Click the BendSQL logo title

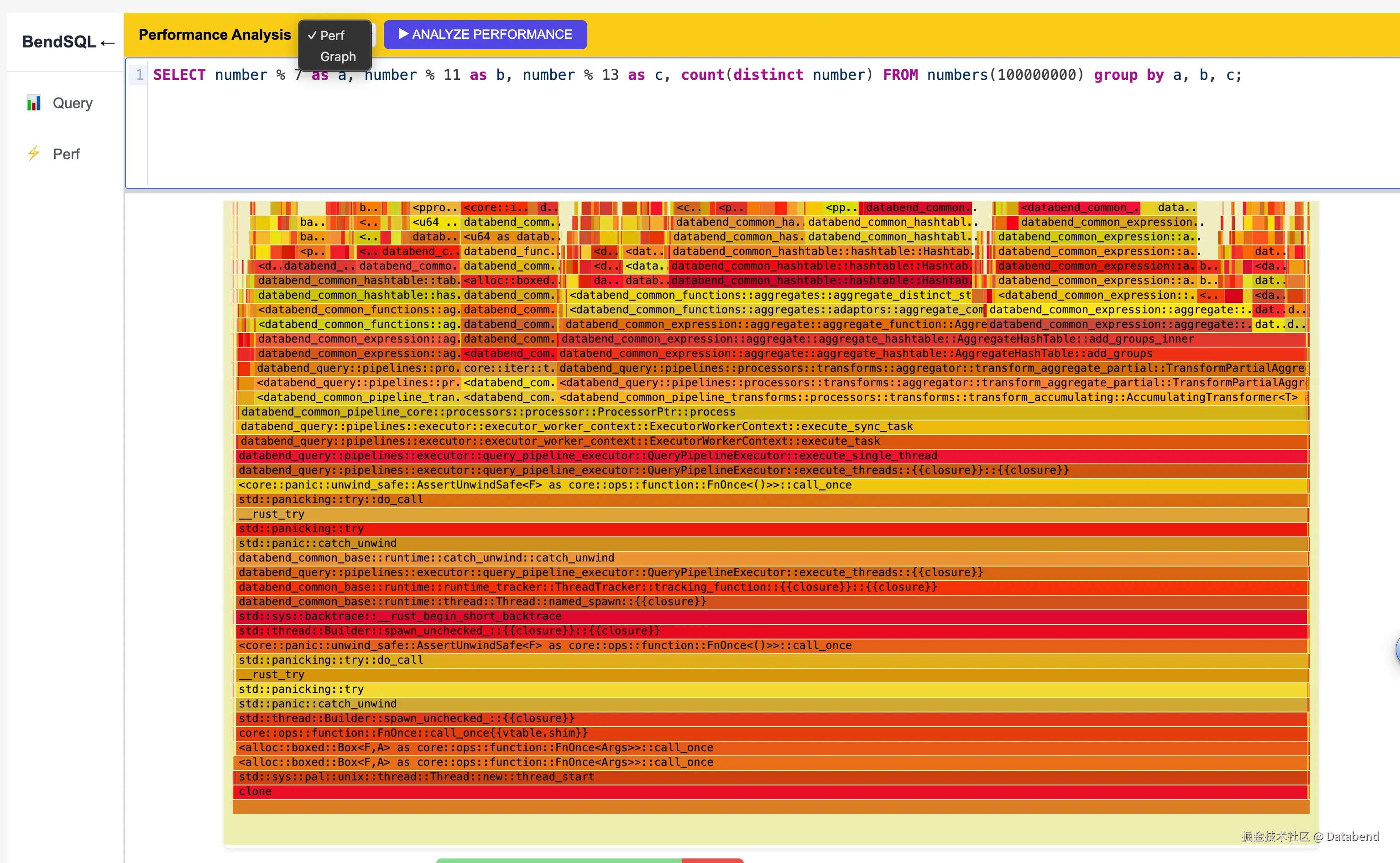pyautogui.click(x=59, y=42)
